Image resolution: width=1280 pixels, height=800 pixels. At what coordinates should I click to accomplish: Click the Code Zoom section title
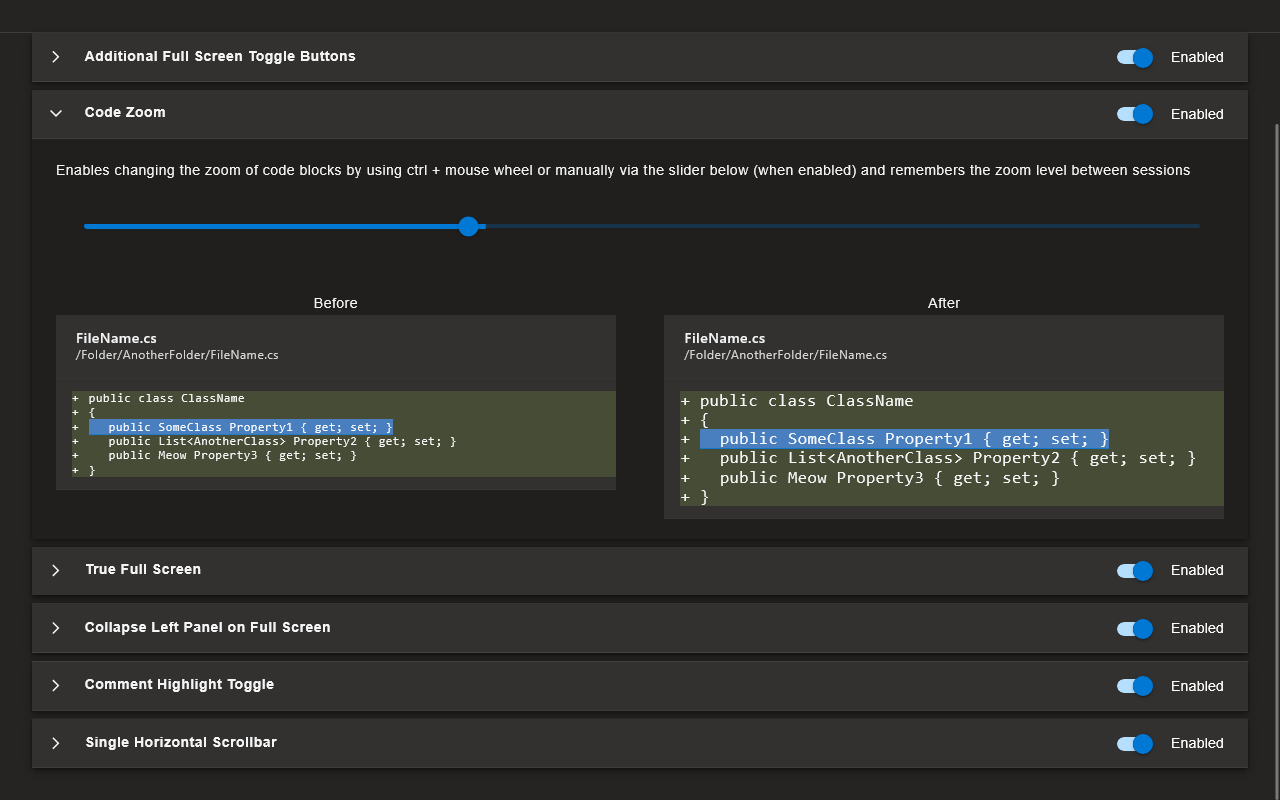[x=125, y=113]
